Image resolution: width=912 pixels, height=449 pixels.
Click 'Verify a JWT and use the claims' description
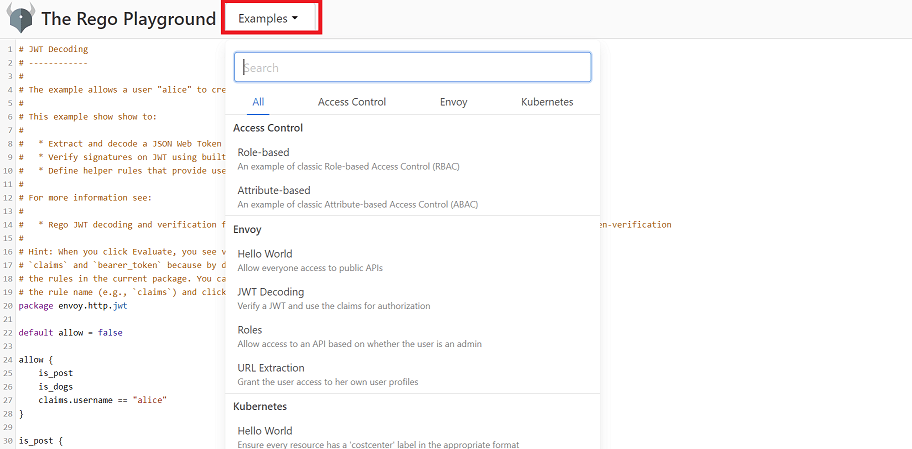pos(334,306)
